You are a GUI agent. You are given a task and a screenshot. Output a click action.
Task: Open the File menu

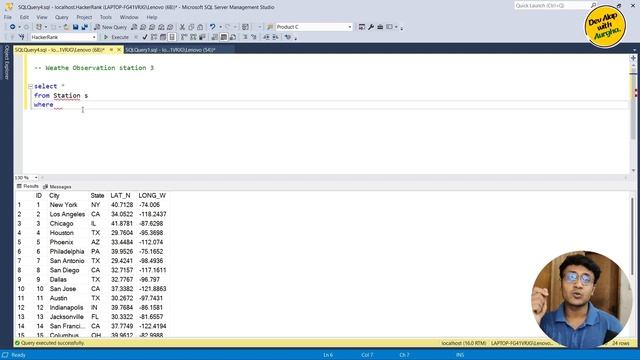[8, 17]
